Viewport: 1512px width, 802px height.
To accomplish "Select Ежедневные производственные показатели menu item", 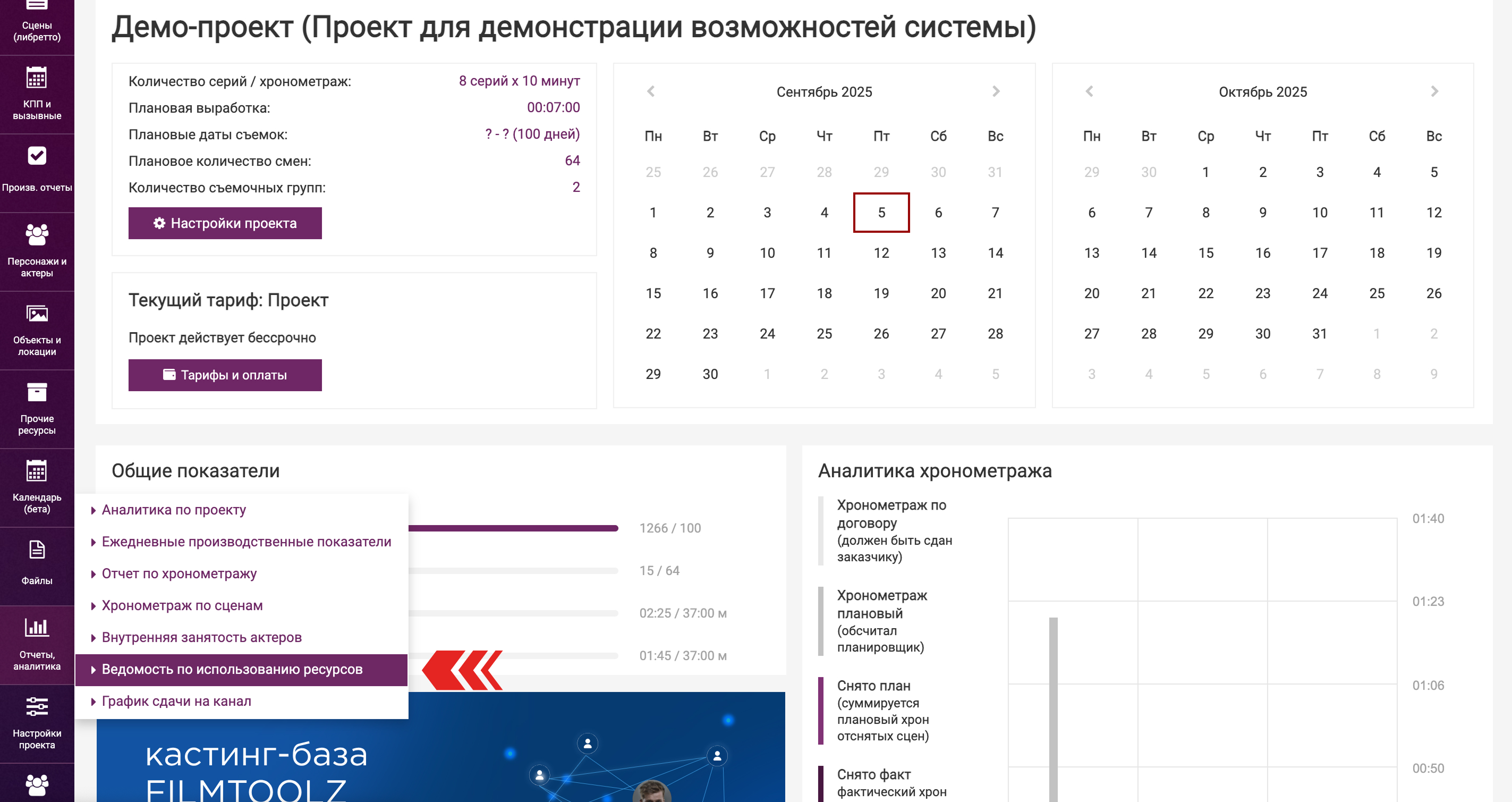I will [x=241, y=542].
